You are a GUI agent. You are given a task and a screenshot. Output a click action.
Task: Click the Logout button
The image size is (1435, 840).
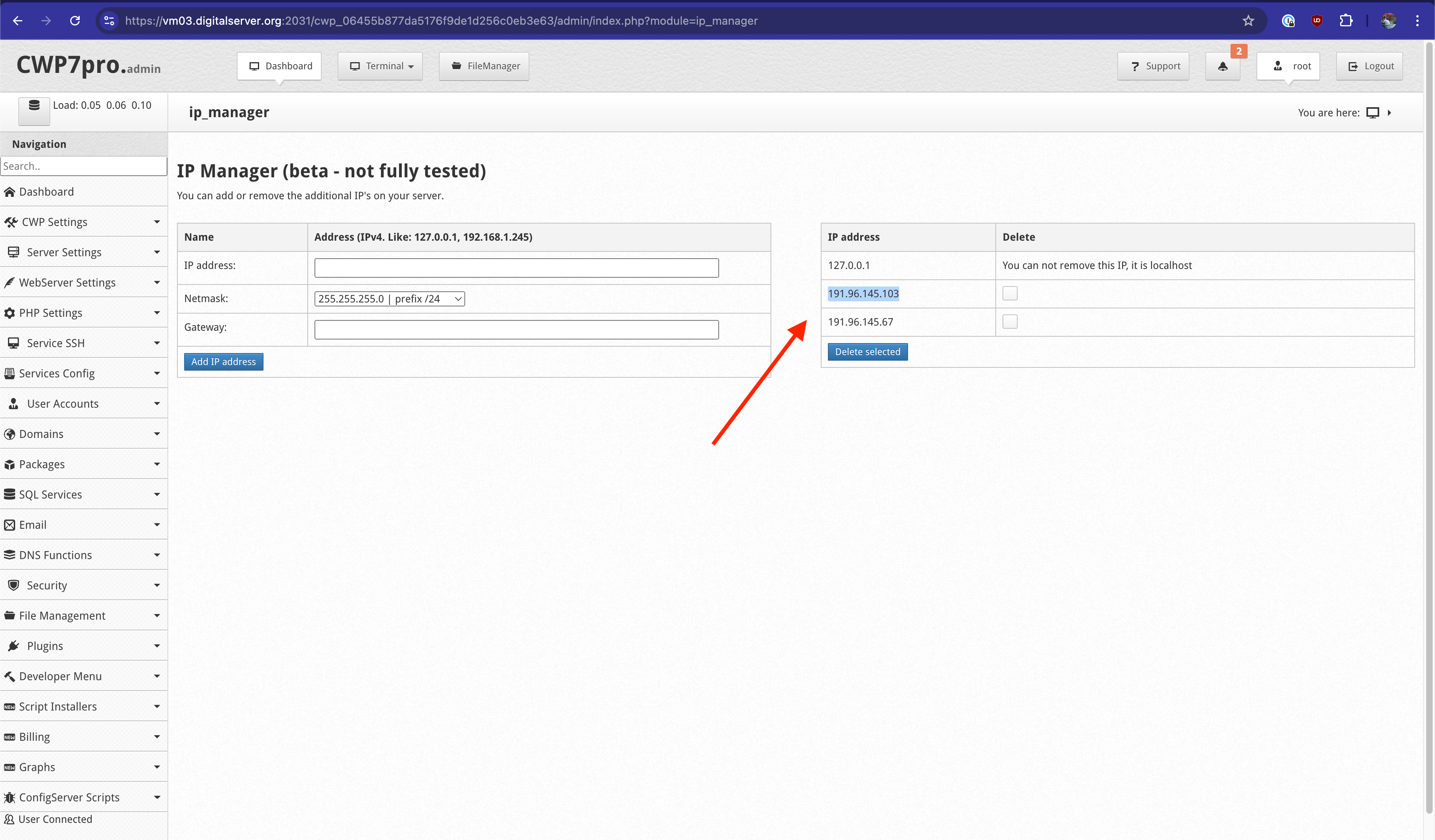coord(1370,67)
